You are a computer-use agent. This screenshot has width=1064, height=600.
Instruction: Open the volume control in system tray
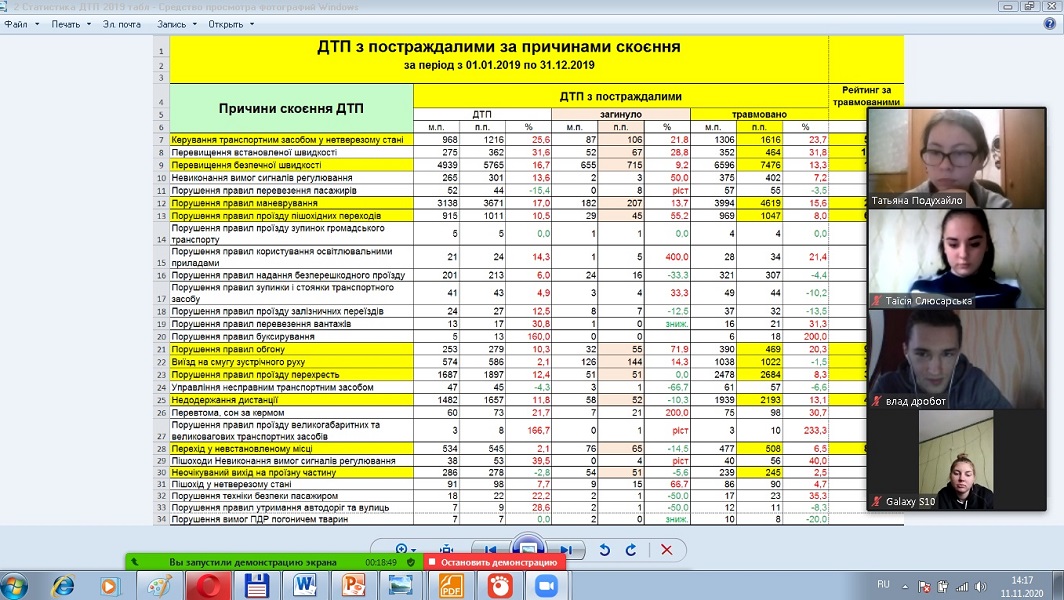tap(981, 586)
